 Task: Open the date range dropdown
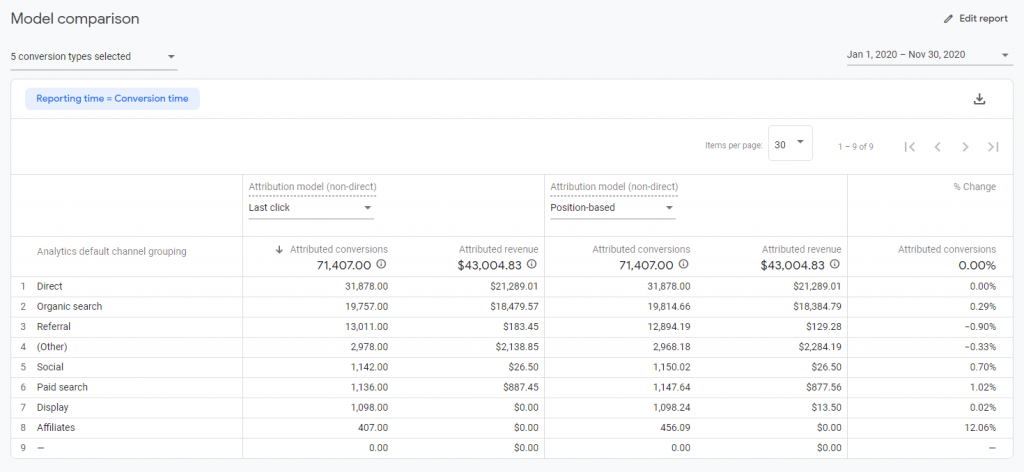(928, 55)
